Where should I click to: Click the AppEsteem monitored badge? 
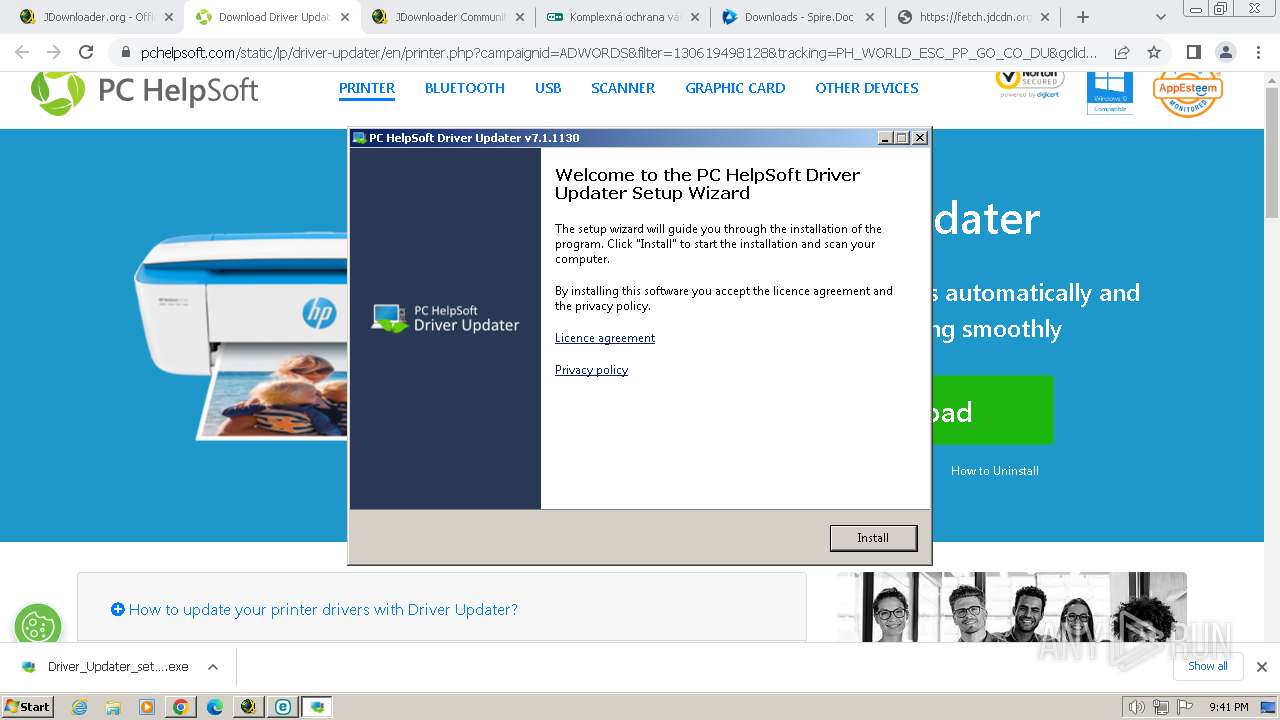click(1188, 92)
